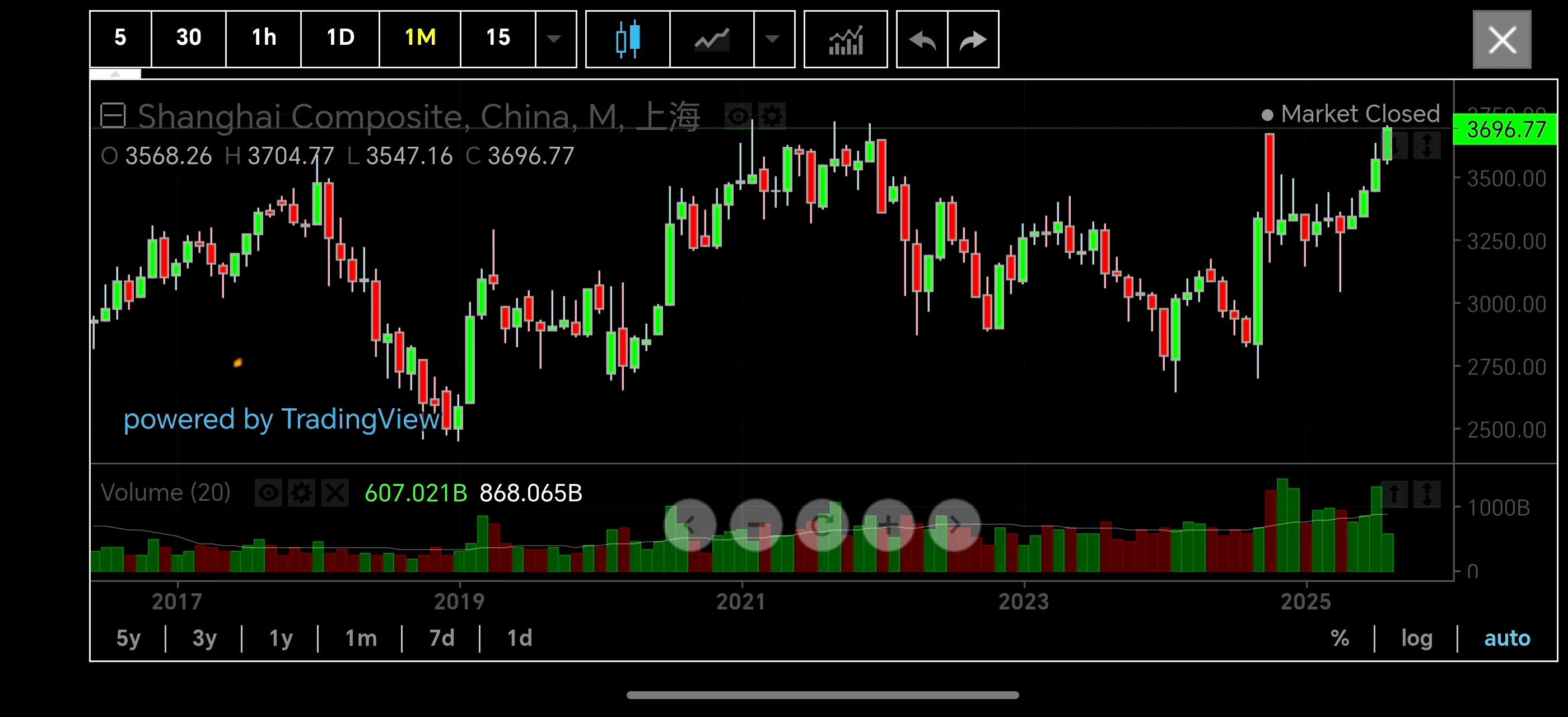Image resolution: width=1568 pixels, height=717 pixels.
Task: Open the chart style dropdown arrow
Action: [773, 39]
